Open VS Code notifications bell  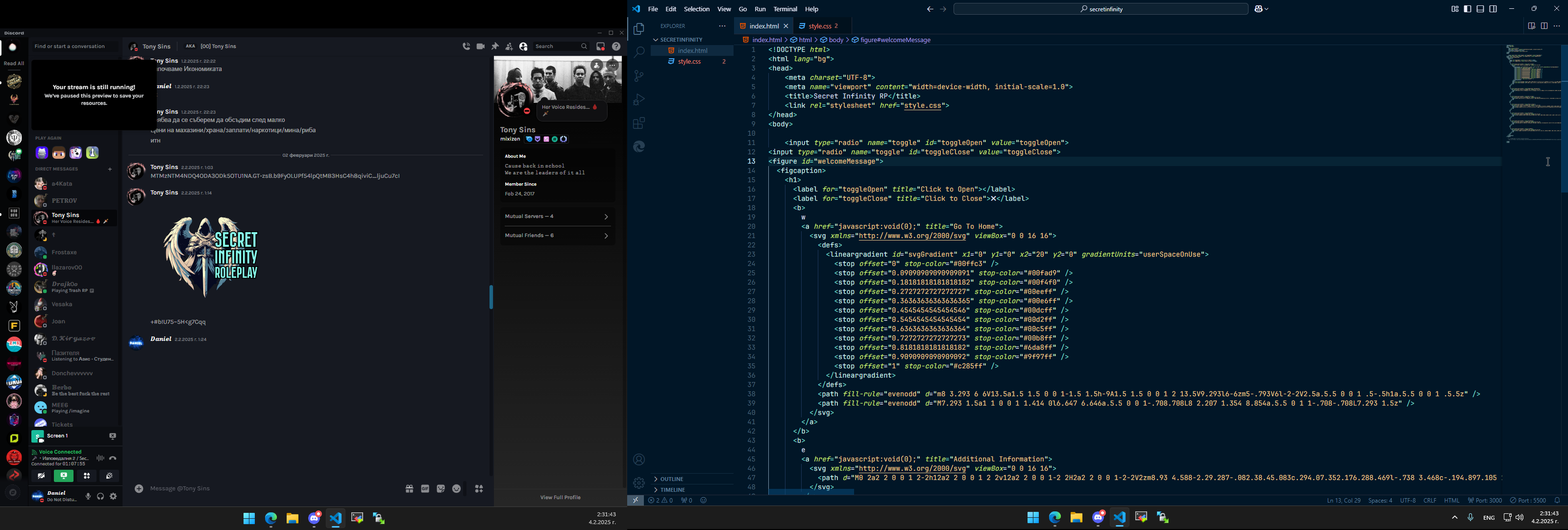tap(1557, 501)
